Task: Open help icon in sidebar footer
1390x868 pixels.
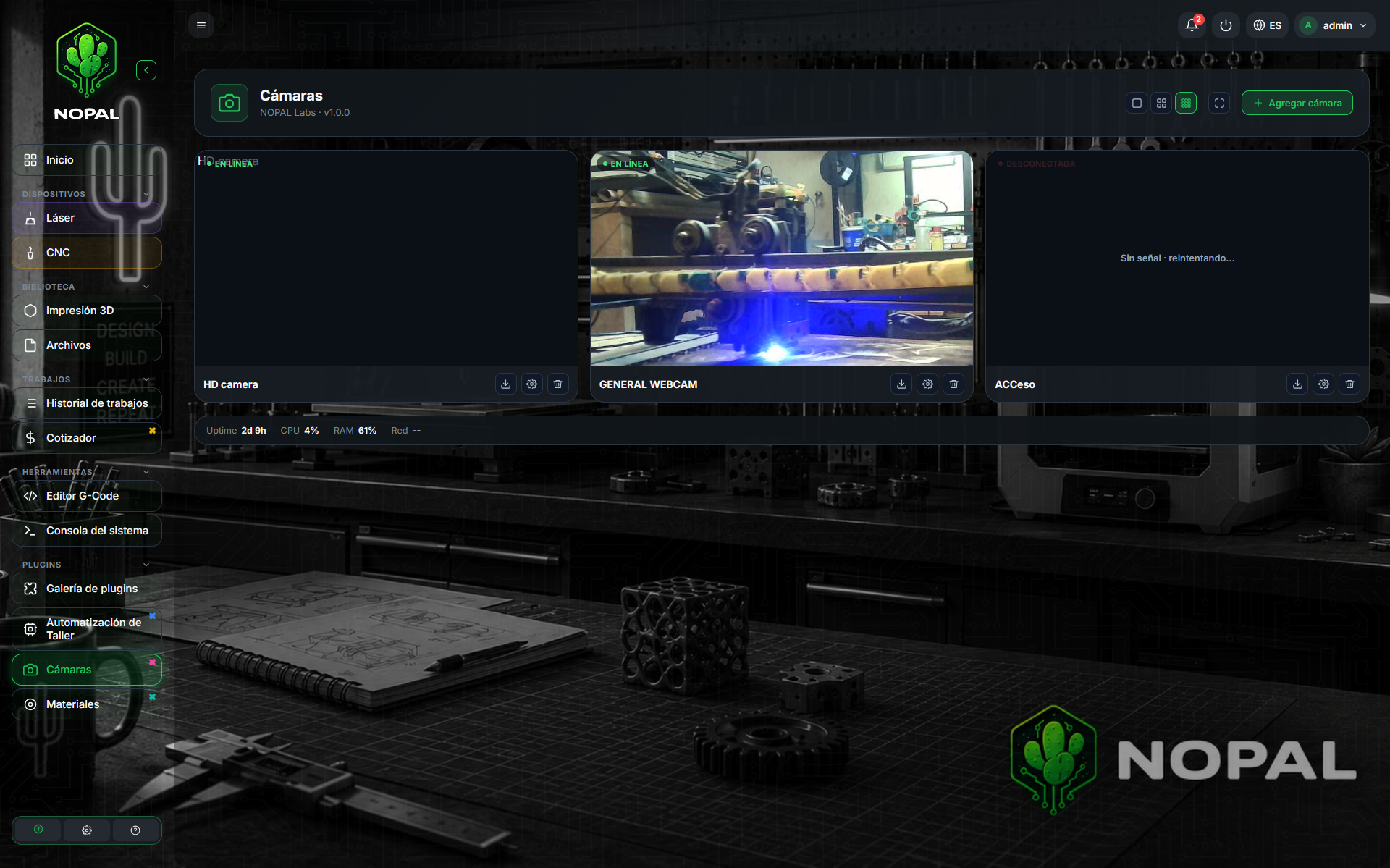Action: point(135,830)
